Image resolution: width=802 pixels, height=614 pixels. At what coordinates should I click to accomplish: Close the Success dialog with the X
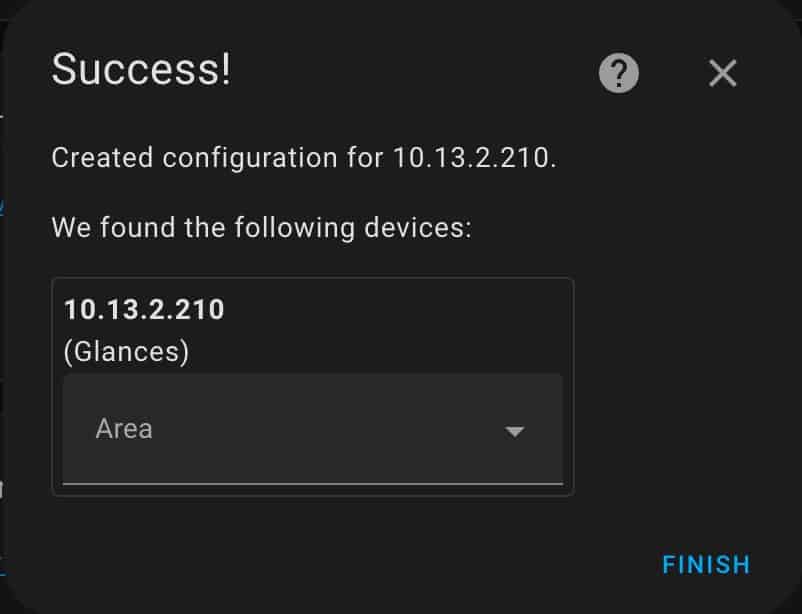[723, 73]
